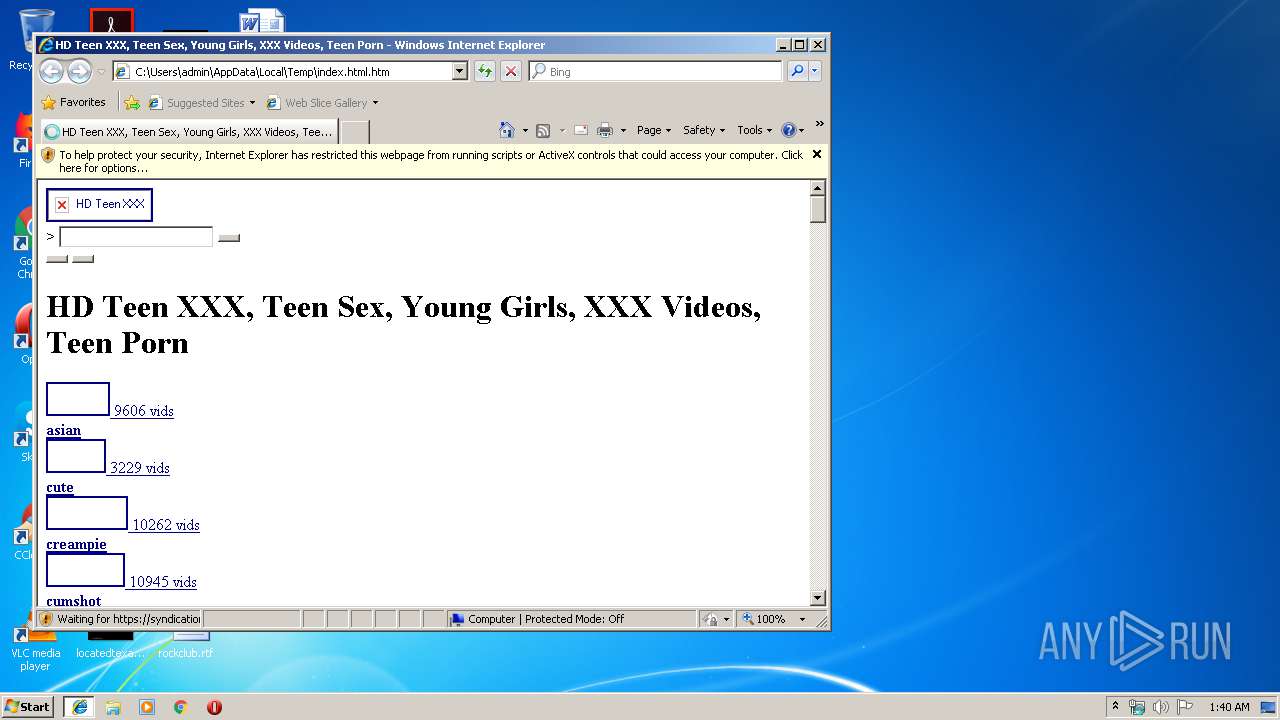The width and height of the screenshot is (1280, 720).
Task: Click the network icon in the system tray
Action: pos(1137,707)
